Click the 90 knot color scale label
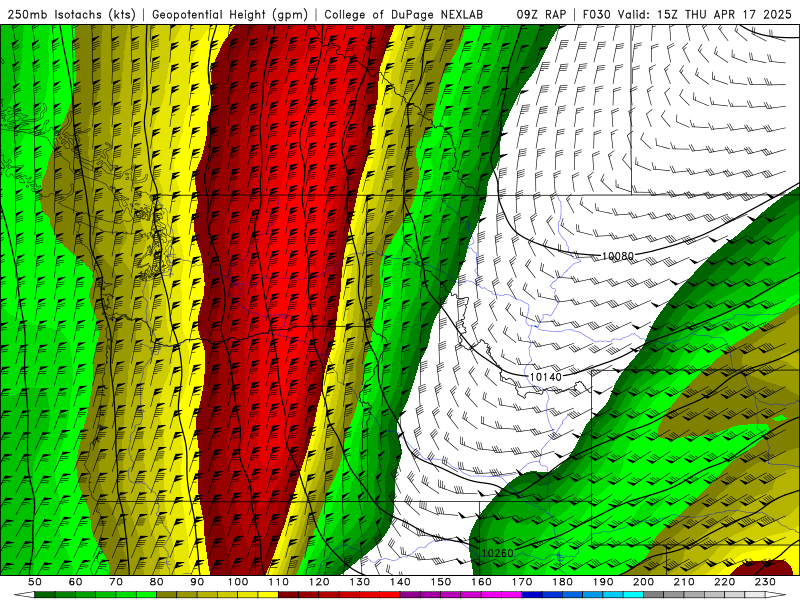This screenshot has height=600, width=800. (197, 582)
